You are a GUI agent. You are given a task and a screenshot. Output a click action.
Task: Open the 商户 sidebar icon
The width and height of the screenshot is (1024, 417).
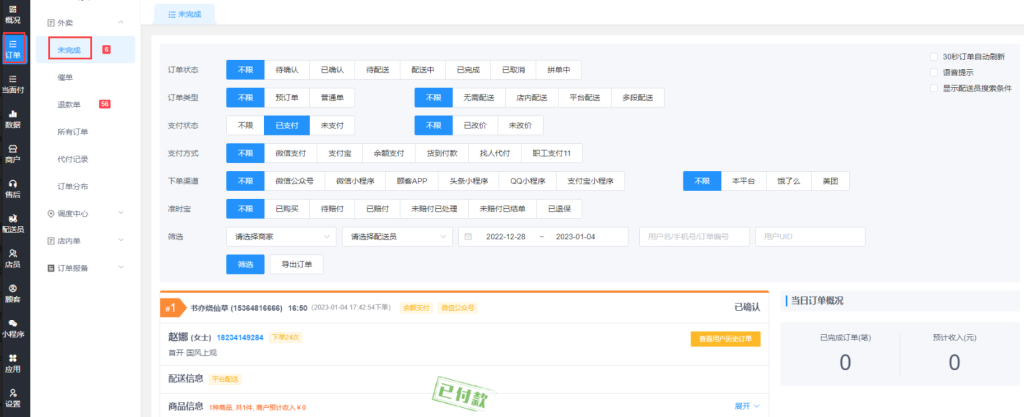point(13,154)
